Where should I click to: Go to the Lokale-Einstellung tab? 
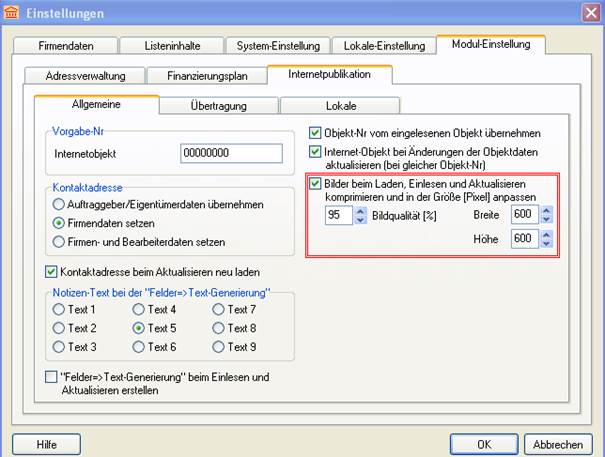coord(384,46)
